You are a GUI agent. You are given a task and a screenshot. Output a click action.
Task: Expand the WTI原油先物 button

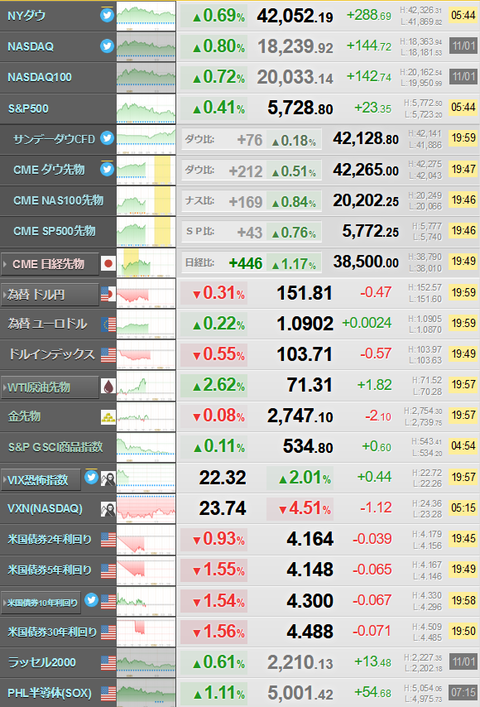50,387
